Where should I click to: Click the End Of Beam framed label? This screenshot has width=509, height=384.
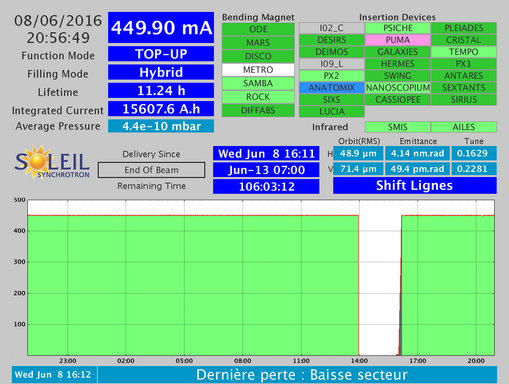[x=151, y=170]
